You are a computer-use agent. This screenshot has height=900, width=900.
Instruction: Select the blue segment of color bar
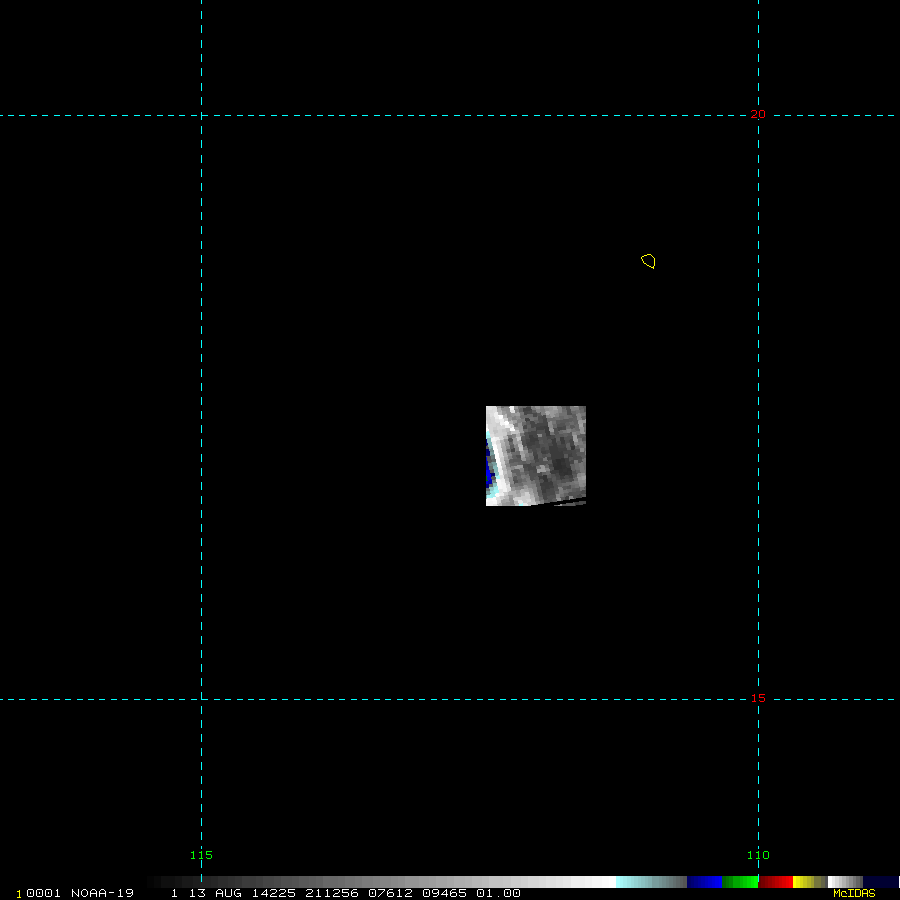tap(704, 882)
